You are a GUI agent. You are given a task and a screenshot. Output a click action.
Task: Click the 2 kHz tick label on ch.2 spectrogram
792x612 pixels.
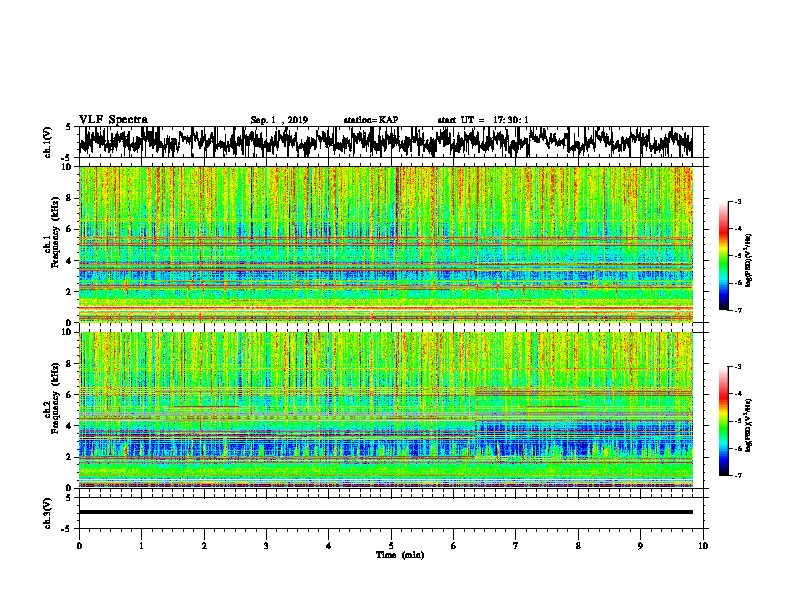(x=69, y=457)
